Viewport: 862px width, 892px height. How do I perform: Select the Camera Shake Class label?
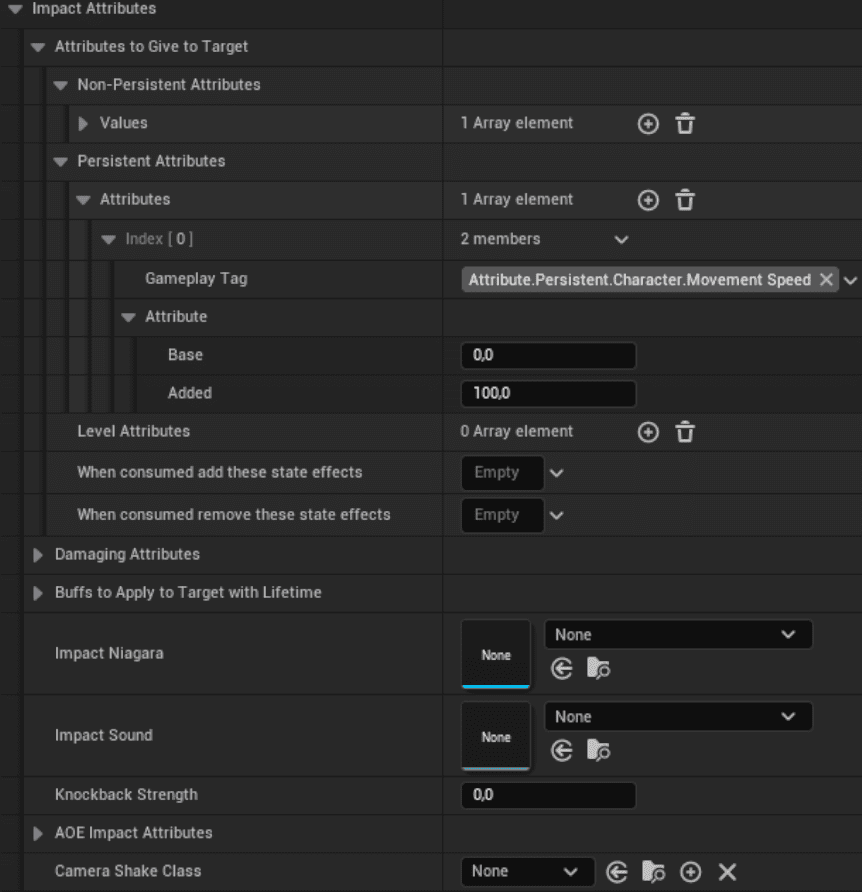click(x=127, y=871)
